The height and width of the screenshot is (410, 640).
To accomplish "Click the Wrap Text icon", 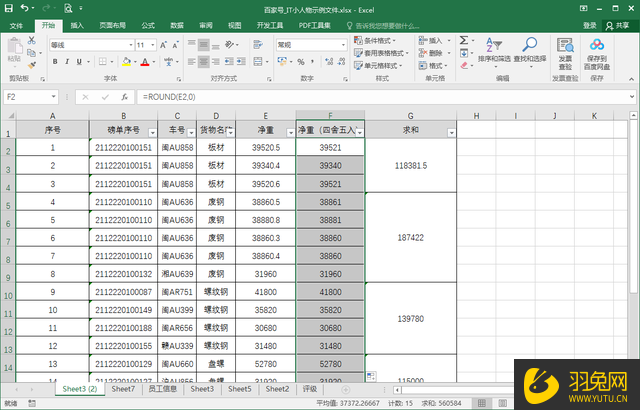I will pyautogui.click(x=258, y=44).
